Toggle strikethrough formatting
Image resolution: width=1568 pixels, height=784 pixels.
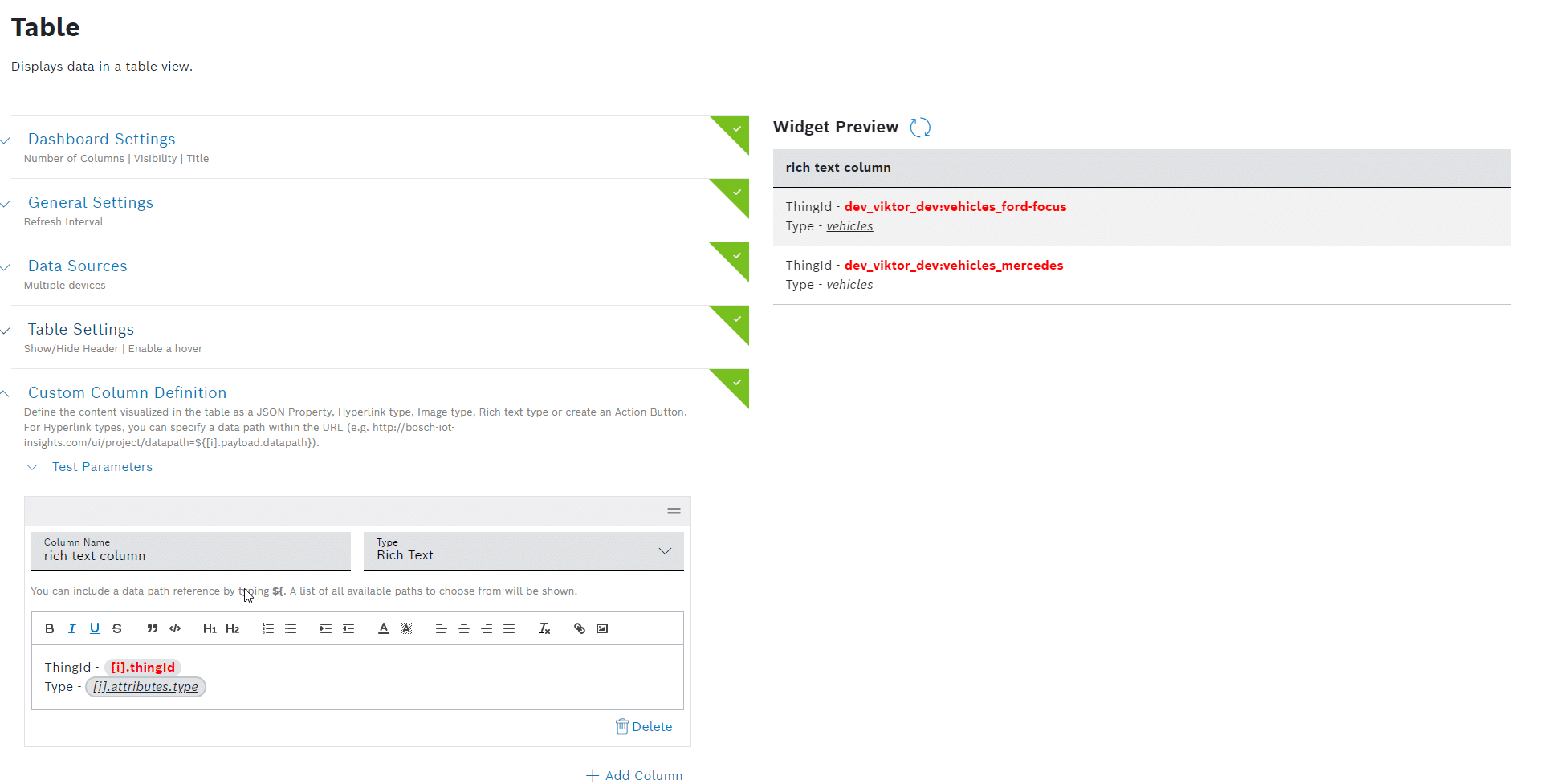click(116, 628)
